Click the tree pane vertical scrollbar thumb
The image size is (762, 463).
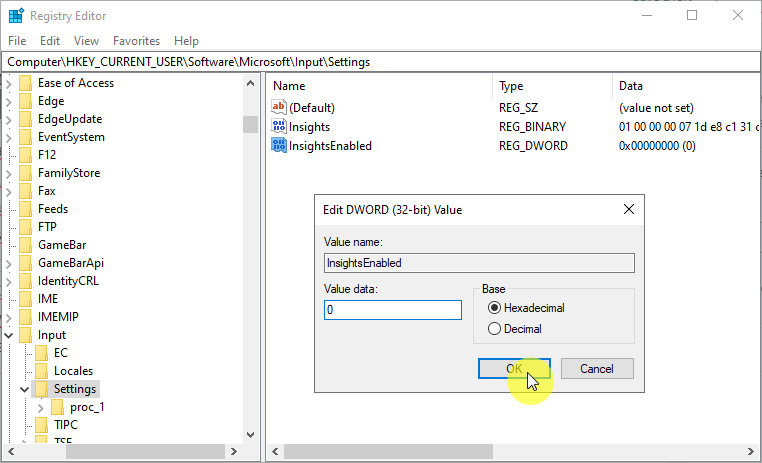[x=250, y=125]
